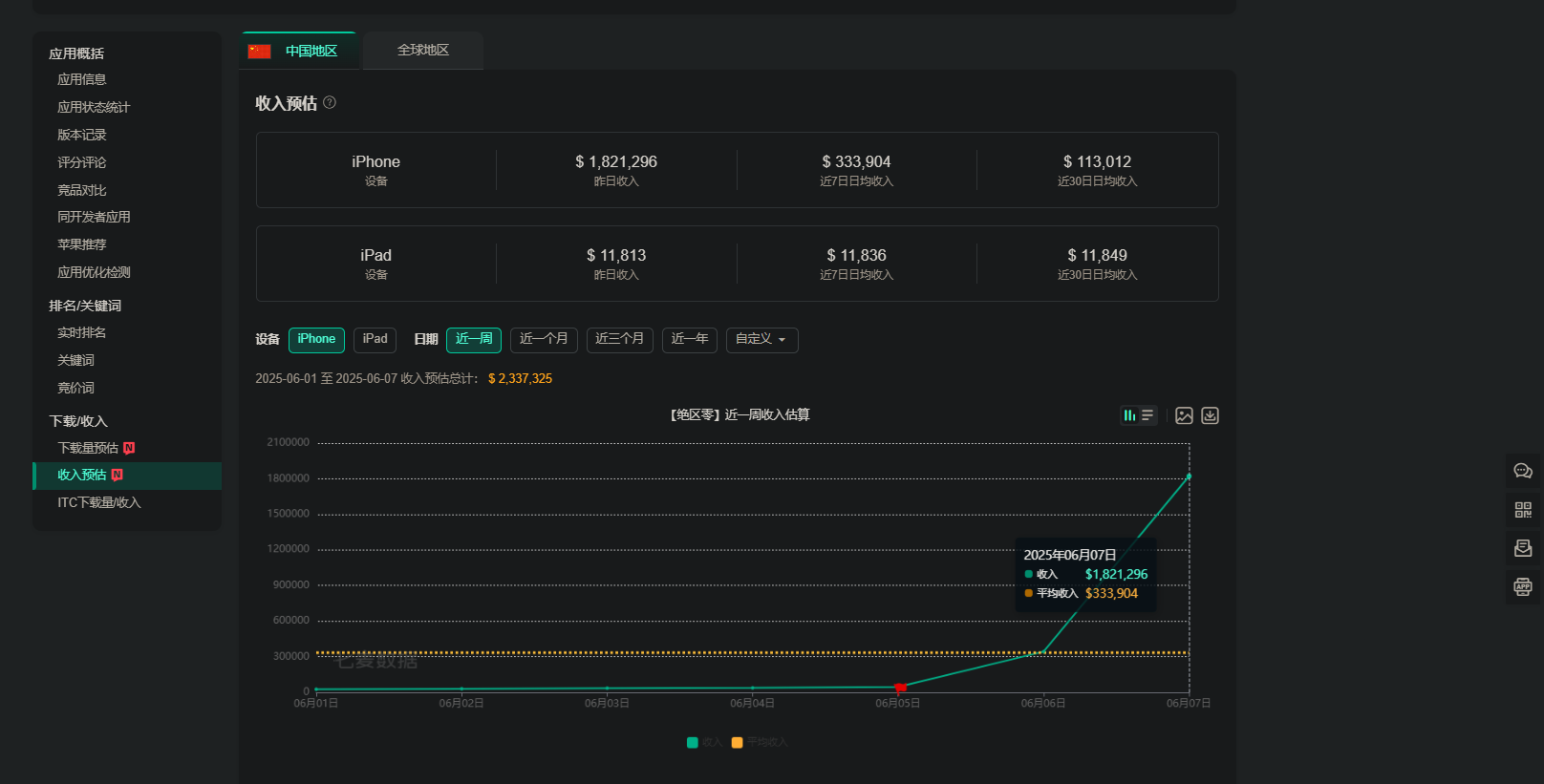The image size is (1544, 784).
Task: Choose the 近一个月 date range
Action: pos(544,340)
